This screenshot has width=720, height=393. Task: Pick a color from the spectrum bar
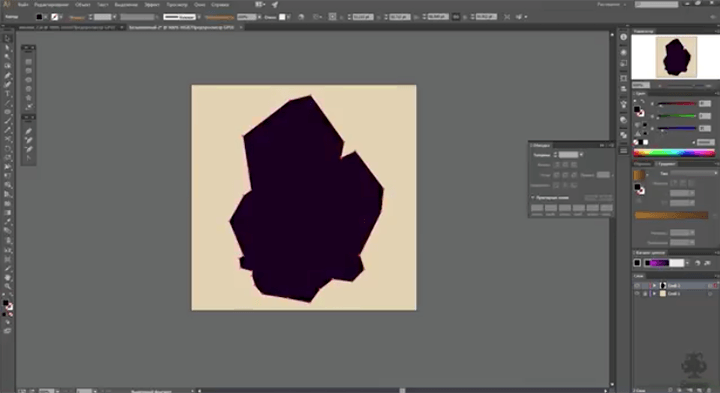coord(674,153)
